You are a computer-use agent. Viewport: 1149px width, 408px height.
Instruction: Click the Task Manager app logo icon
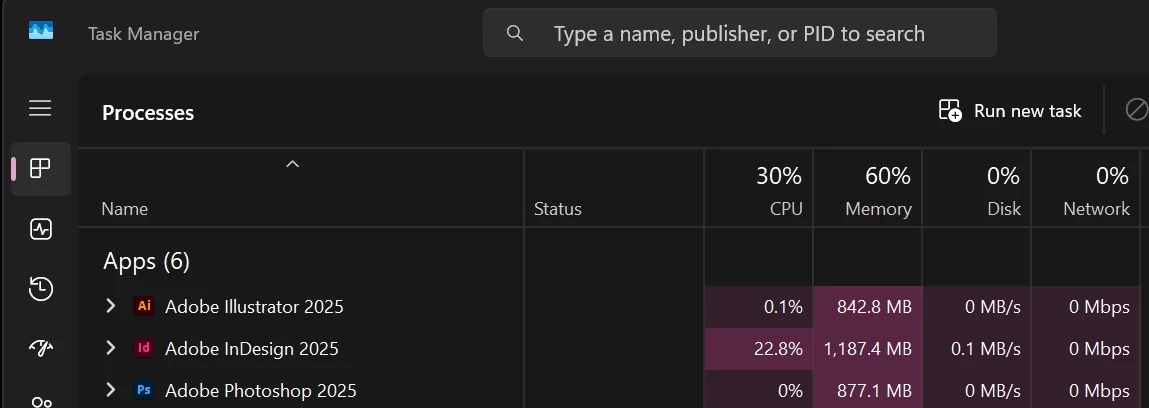point(41,31)
